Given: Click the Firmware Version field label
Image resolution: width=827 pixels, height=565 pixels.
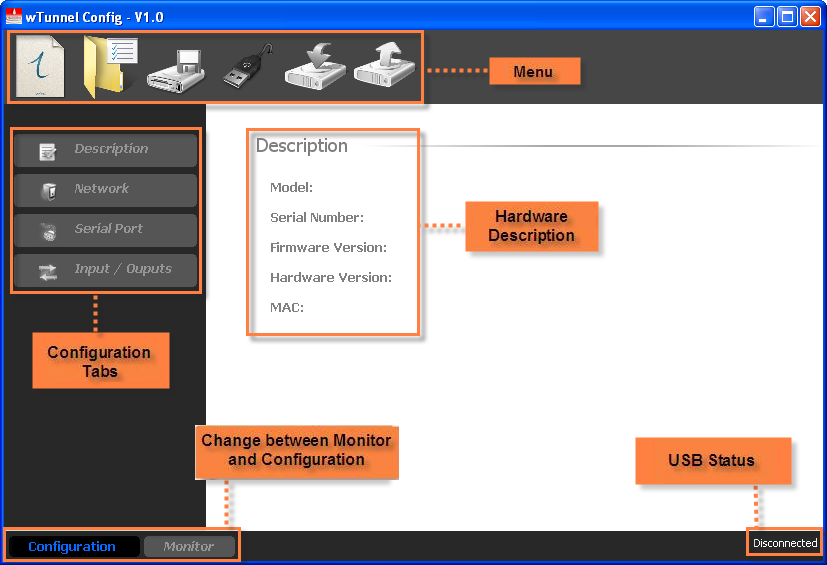Looking at the screenshot, I should [328, 247].
